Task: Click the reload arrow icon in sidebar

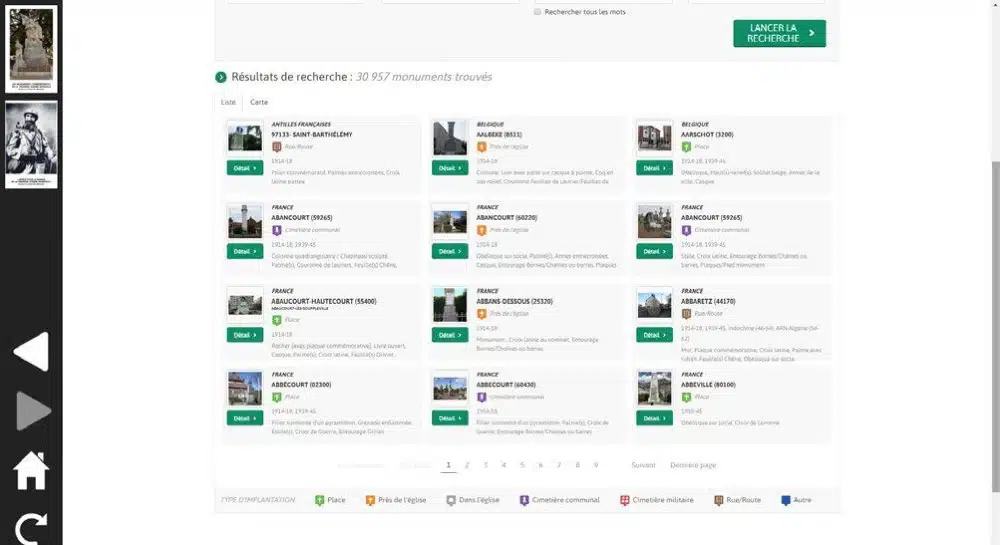Action: pyautogui.click(x=31, y=528)
